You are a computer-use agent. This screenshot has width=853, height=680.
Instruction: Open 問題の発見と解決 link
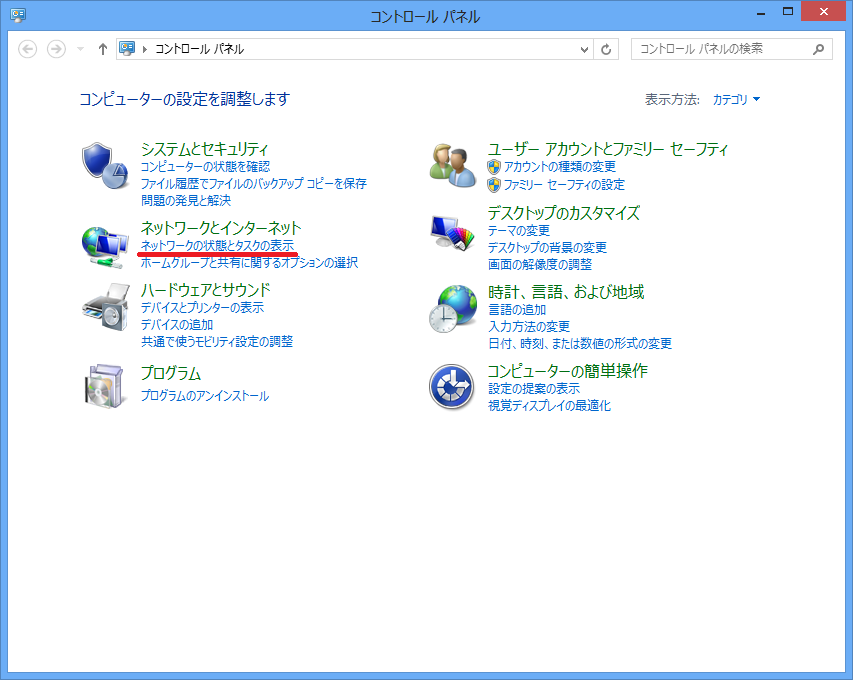click(186, 200)
